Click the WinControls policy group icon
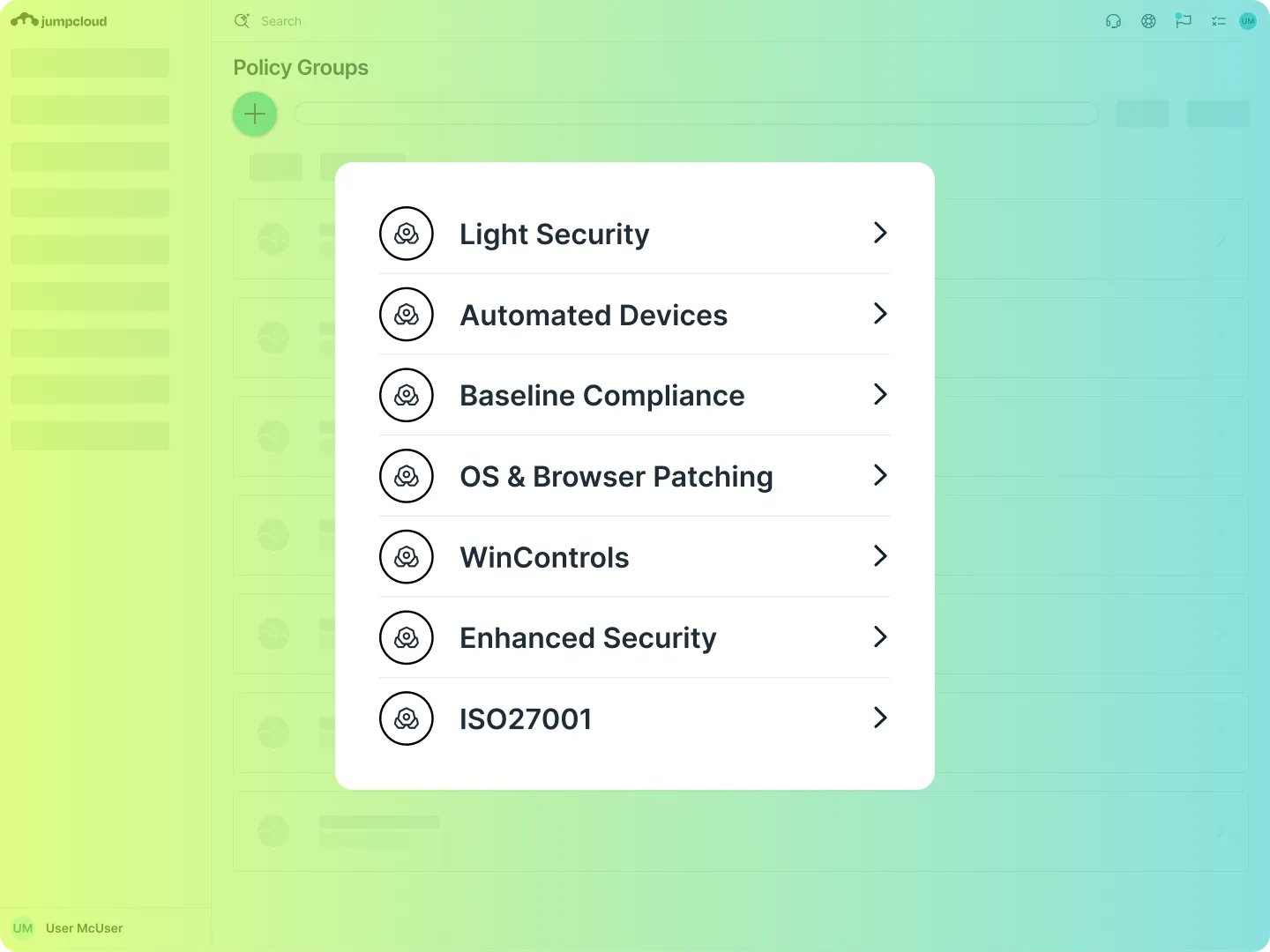 407,557
